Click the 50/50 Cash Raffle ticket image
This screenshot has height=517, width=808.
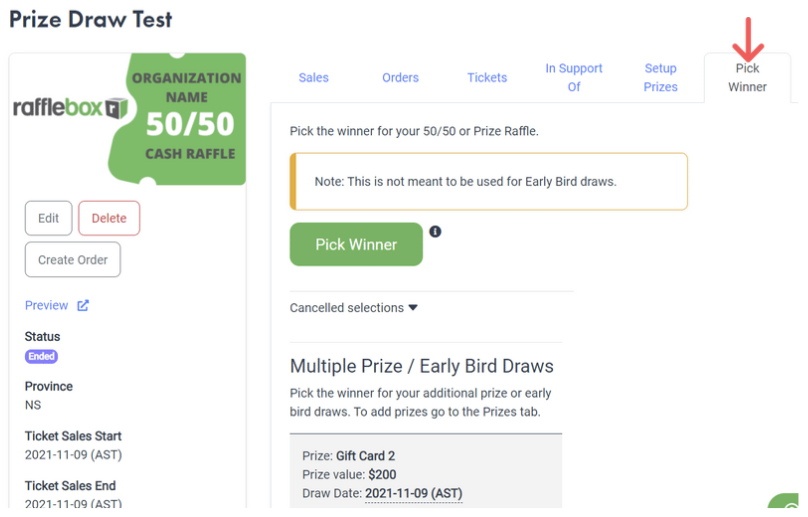tap(177, 119)
